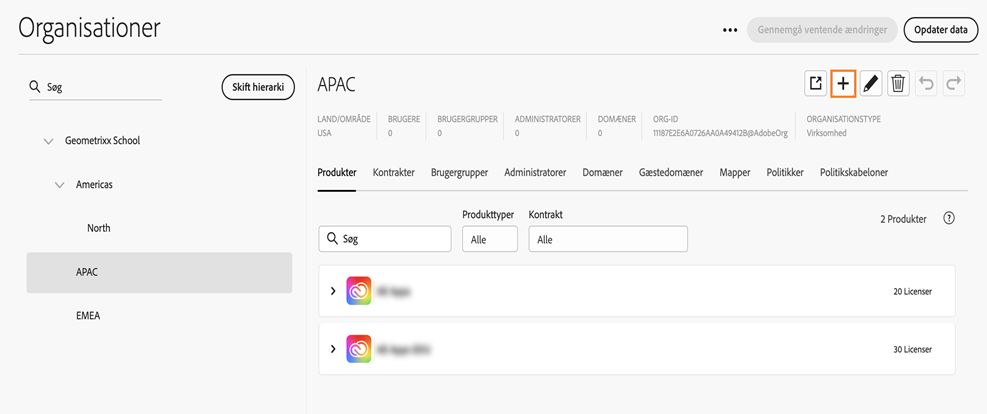Open the Politikskabeloner tab
Viewport: 987px width, 414px height.
854,172
